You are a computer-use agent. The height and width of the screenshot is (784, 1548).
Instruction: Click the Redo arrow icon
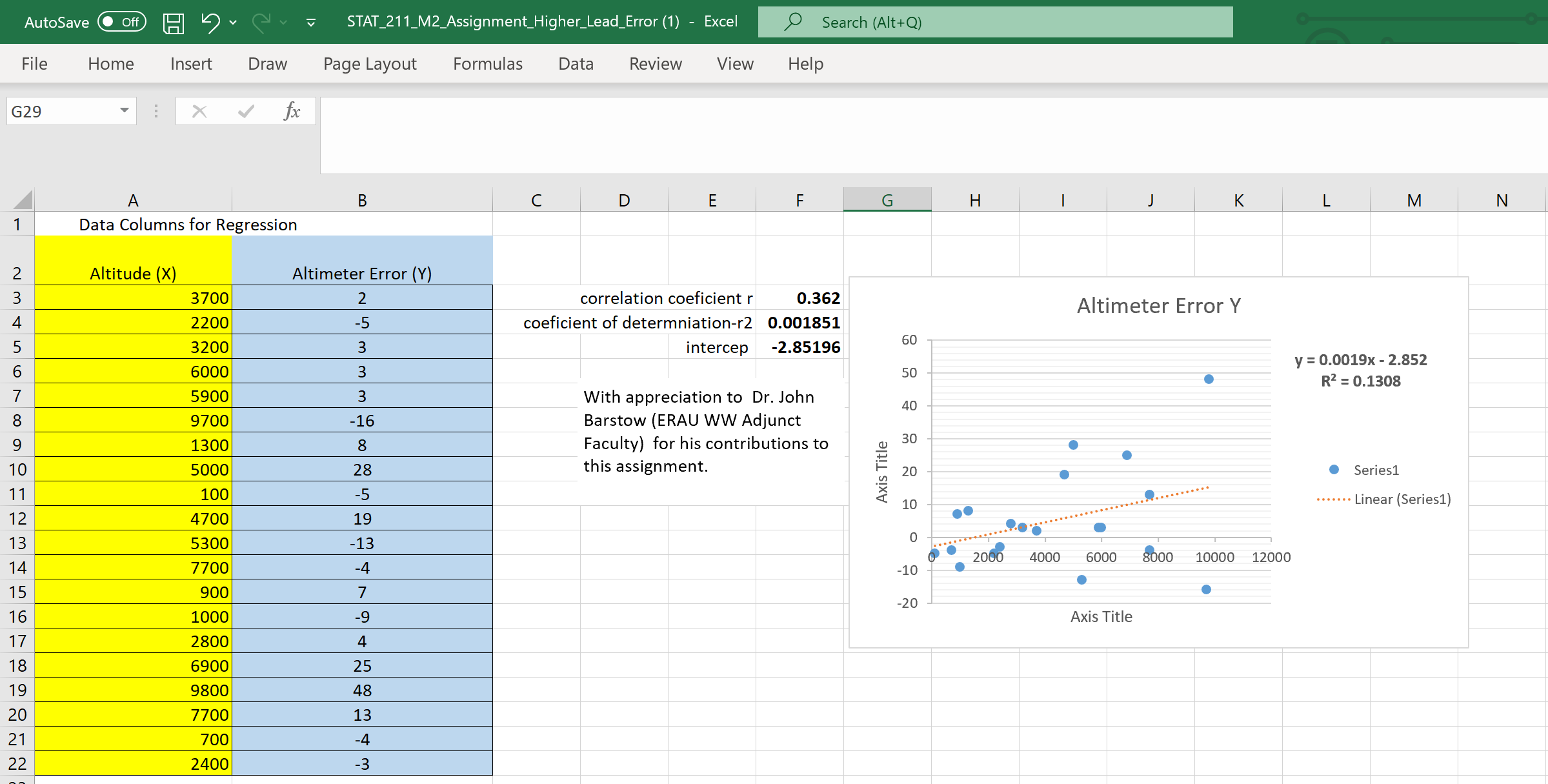coord(261,23)
